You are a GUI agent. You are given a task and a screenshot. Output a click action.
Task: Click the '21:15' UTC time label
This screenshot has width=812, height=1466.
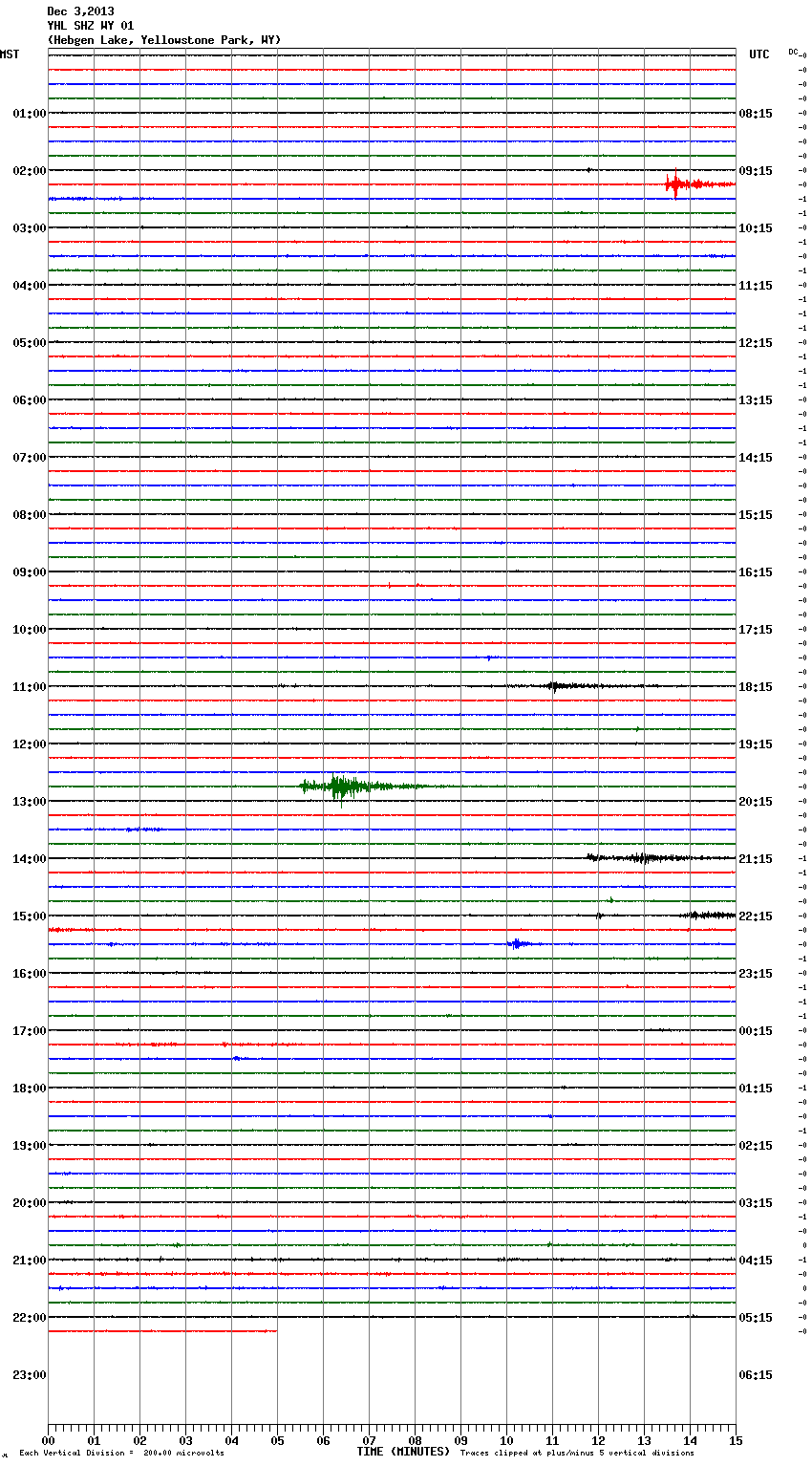[756, 859]
